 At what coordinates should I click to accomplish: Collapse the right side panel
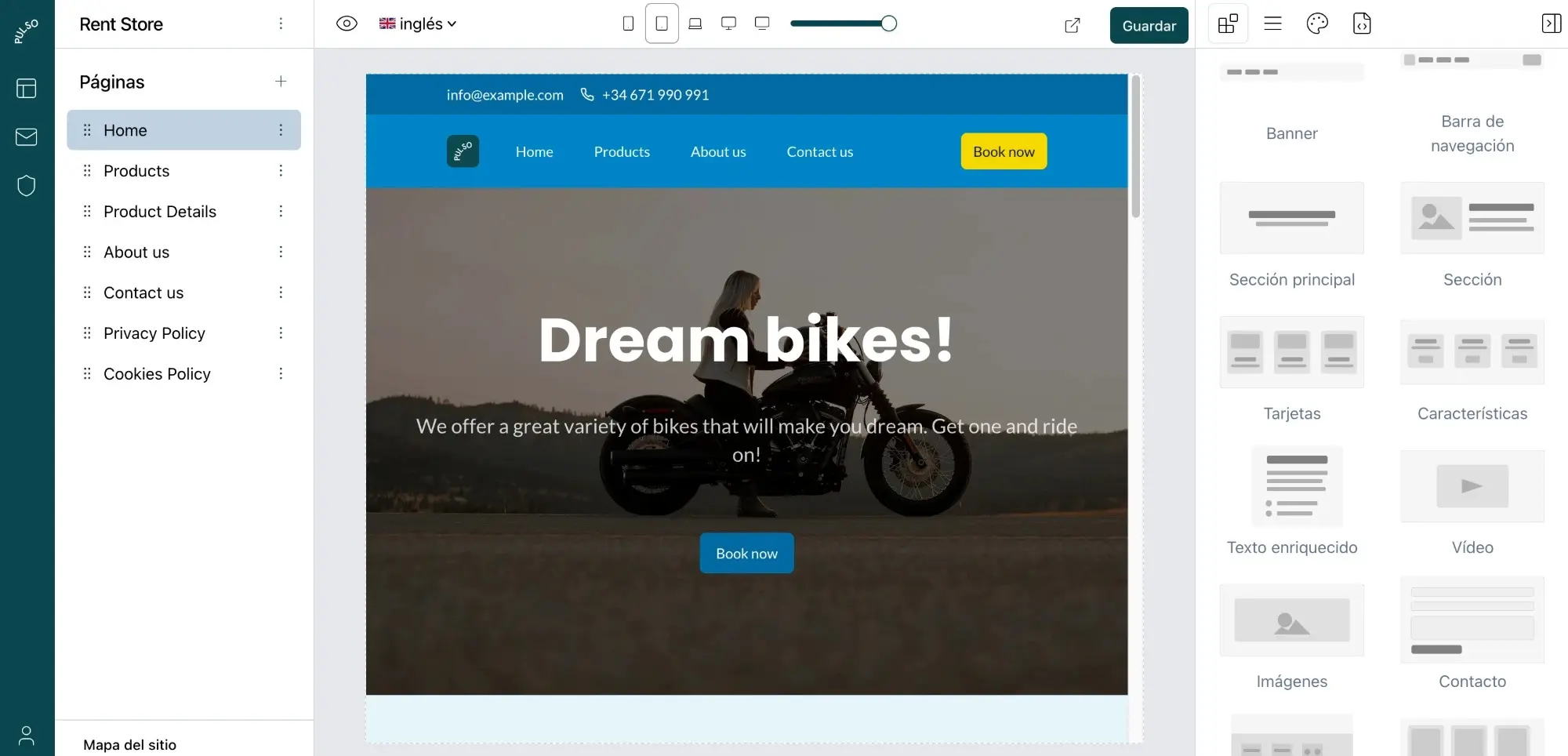[x=1551, y=24]
